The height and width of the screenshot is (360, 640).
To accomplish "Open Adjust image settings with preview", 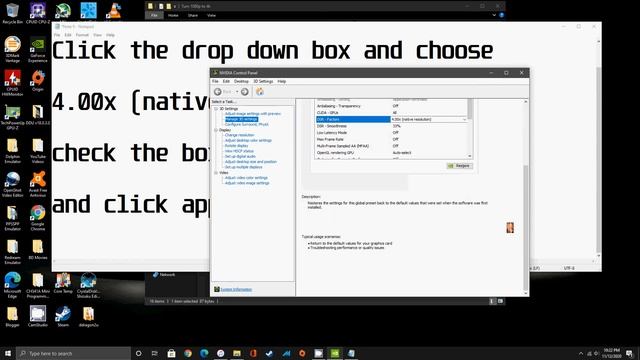I will click(x=253, y=114).
